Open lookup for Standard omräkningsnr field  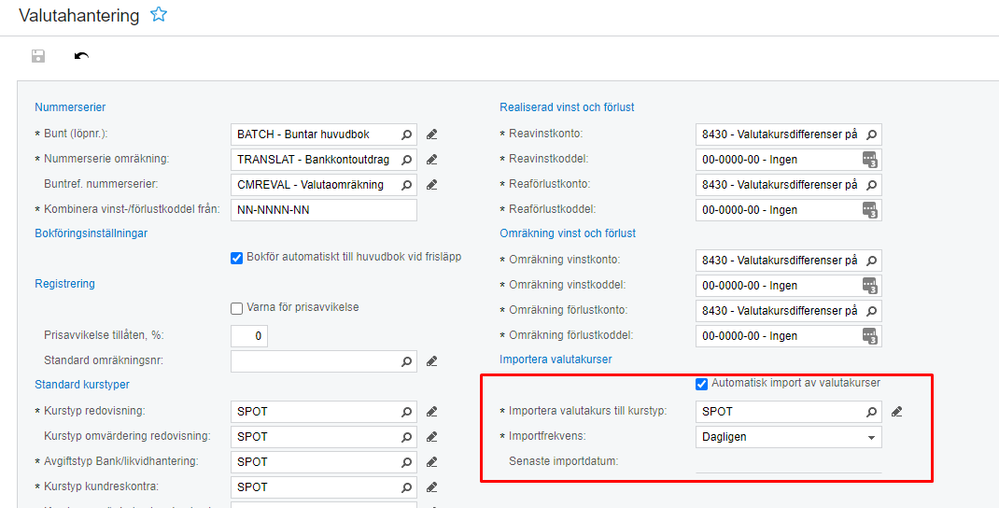coord(407,361)
